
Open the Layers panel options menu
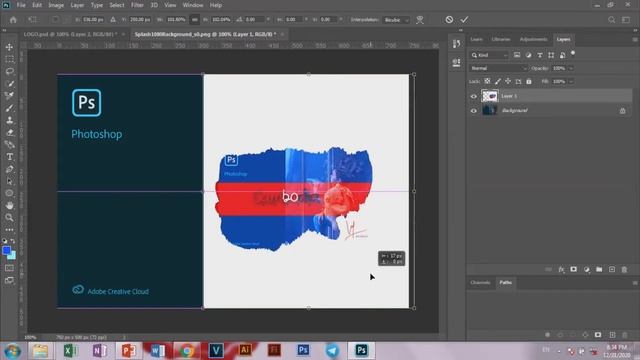(635, 40)
